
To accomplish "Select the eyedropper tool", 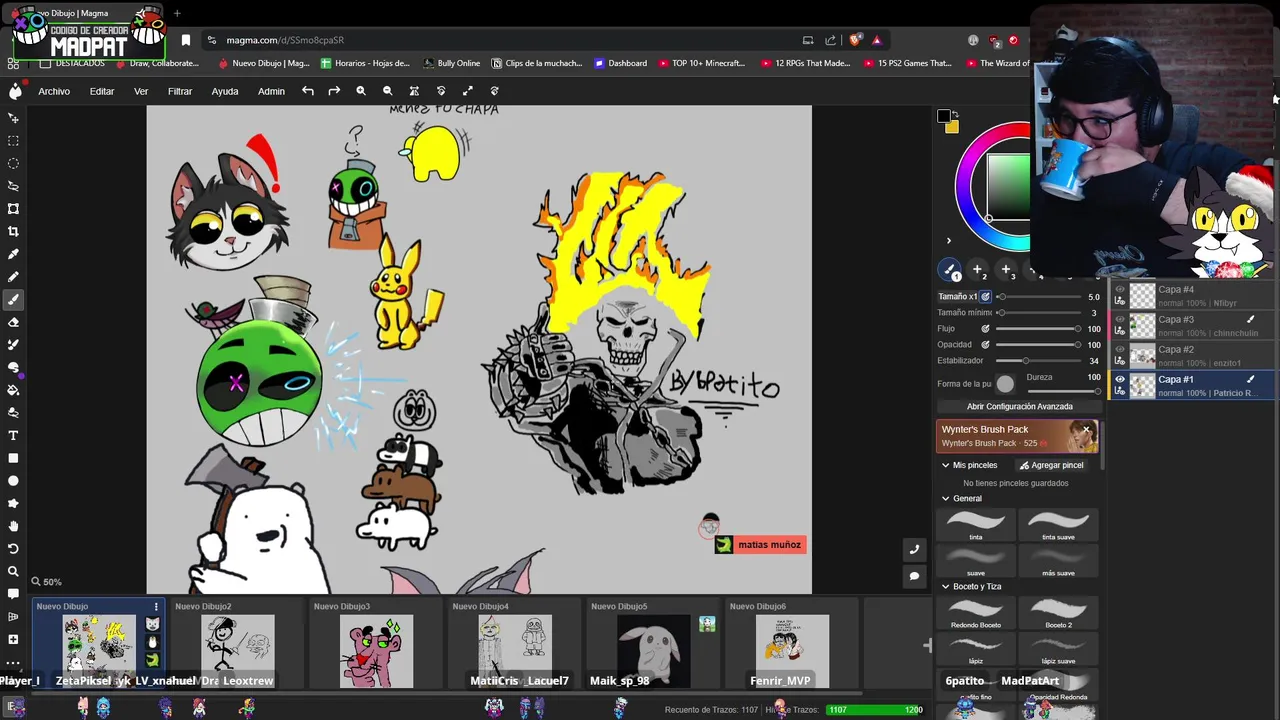I will 13,254.
